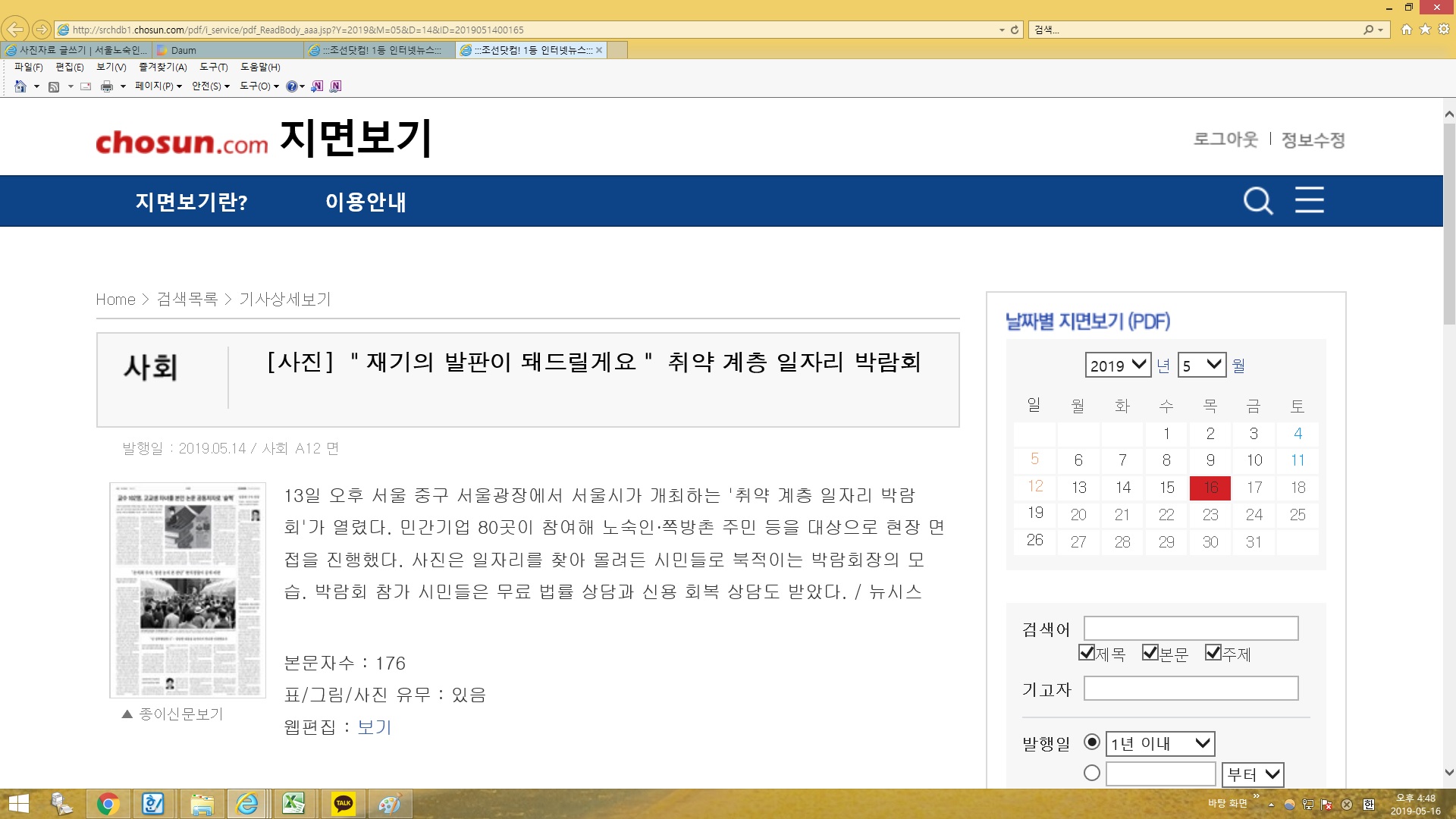
Task: Open the 2019 year dropdown
Action: click(1118, 366)
